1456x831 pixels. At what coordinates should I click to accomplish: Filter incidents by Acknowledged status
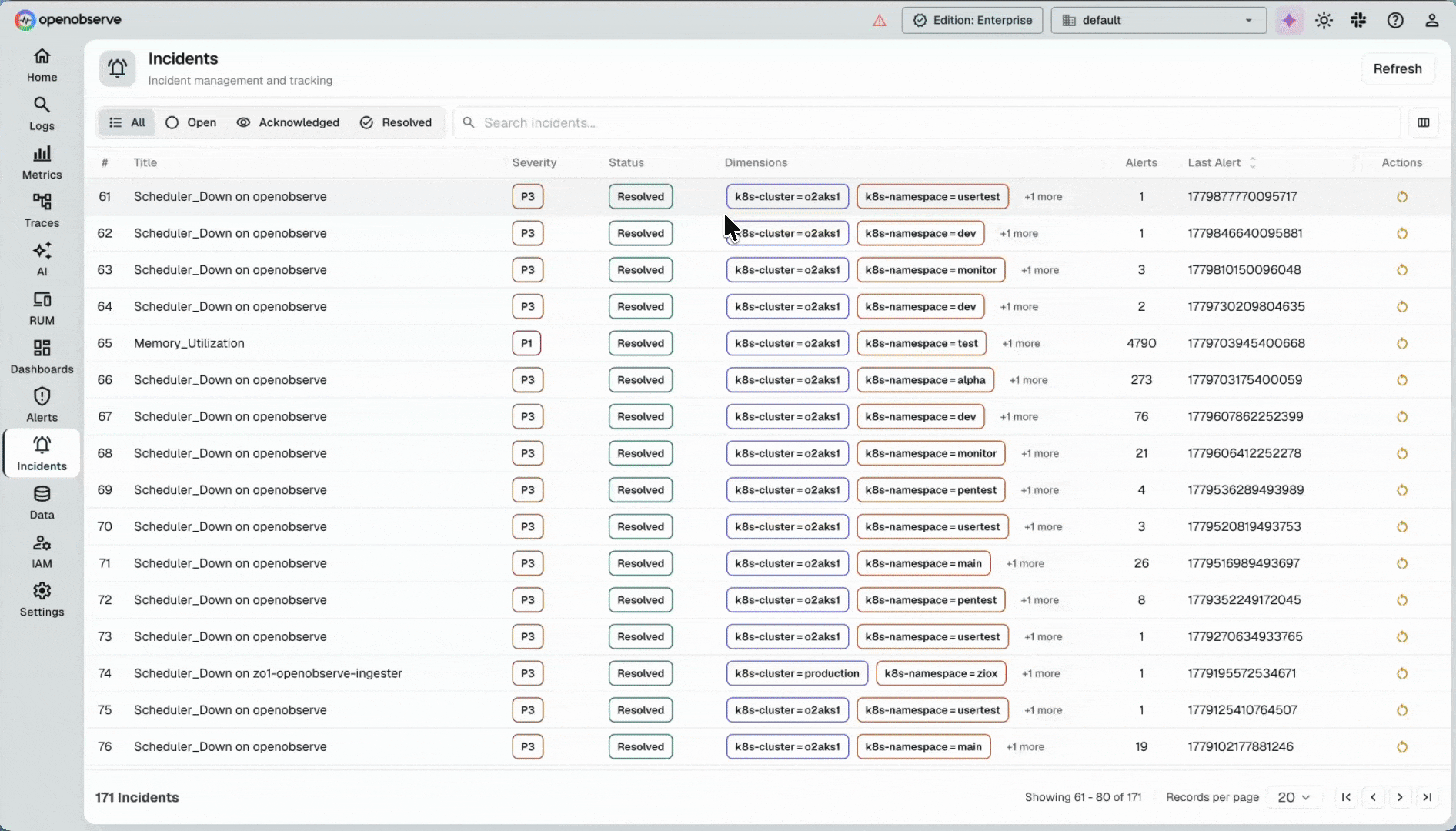click(288, 122)
